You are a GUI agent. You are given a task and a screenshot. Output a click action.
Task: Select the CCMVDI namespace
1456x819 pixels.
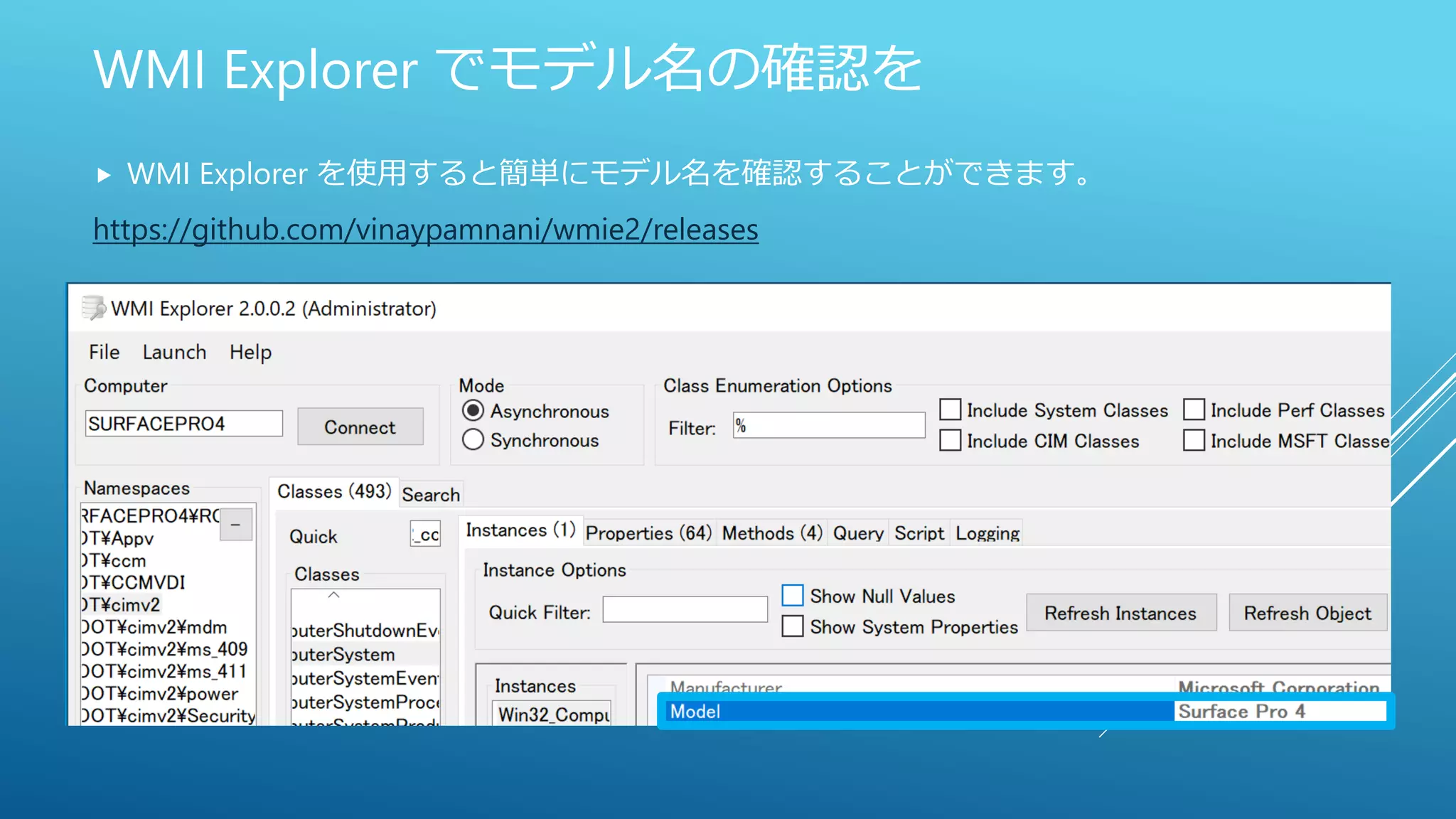(134, 582)
